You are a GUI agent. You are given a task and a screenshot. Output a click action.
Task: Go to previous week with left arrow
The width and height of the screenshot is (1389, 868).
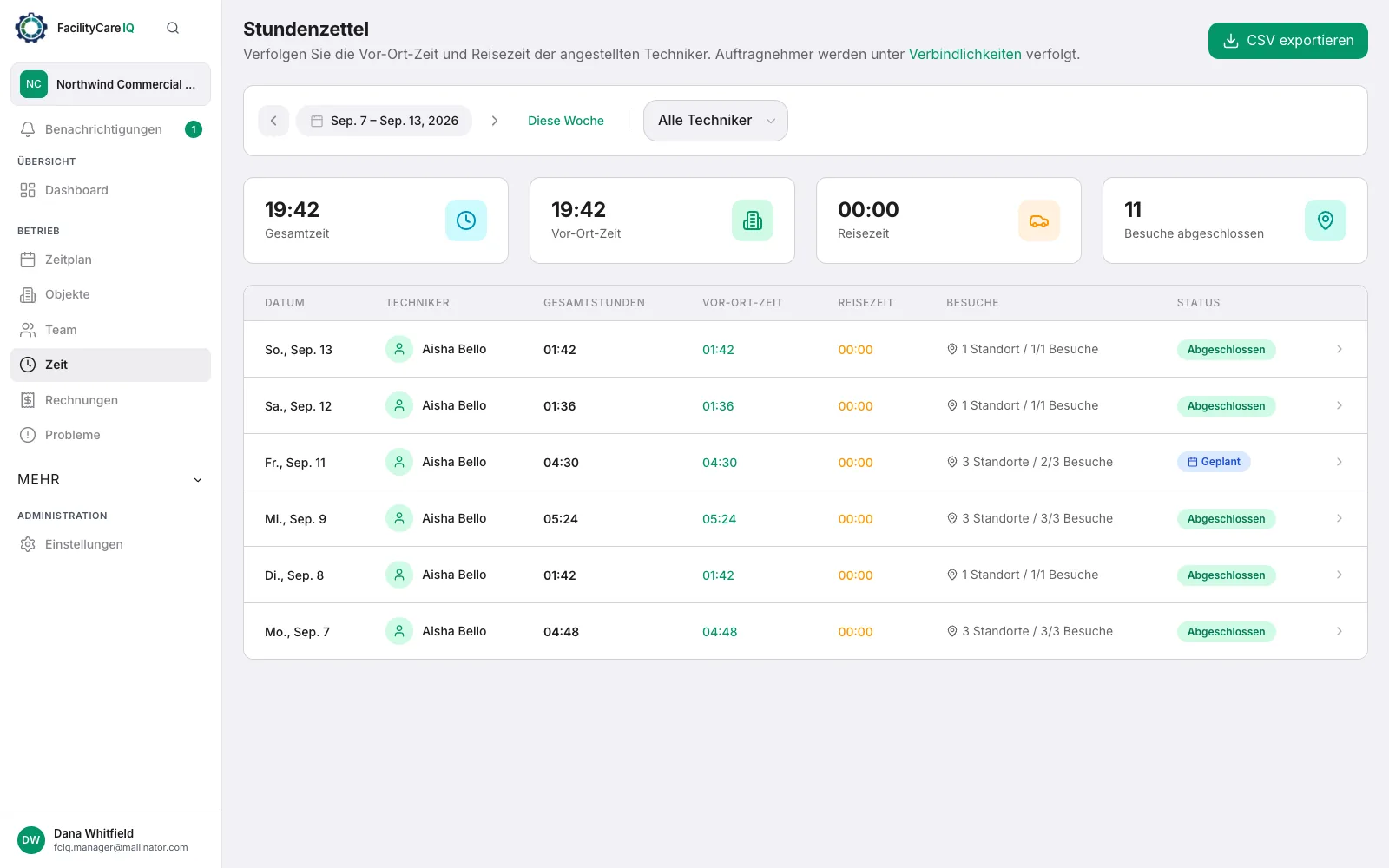pyautogui.click(x=273, y=121)
